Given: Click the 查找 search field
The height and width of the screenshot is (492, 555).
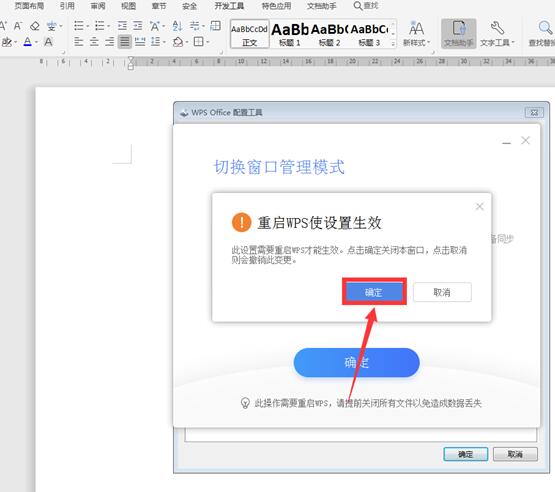Looking at the screenshot, I should 366,6.
